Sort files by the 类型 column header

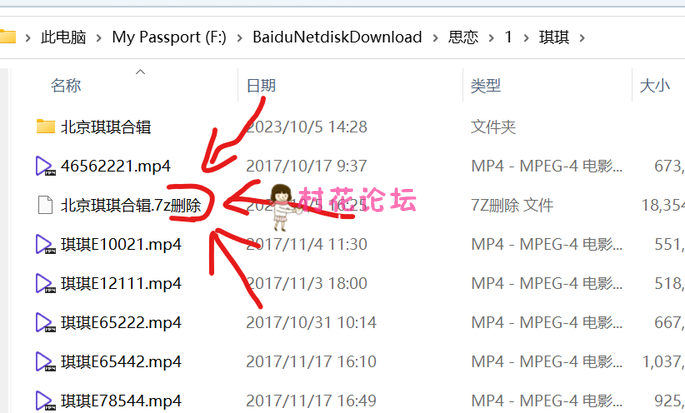pyautogui.click(x=485, y=85)
